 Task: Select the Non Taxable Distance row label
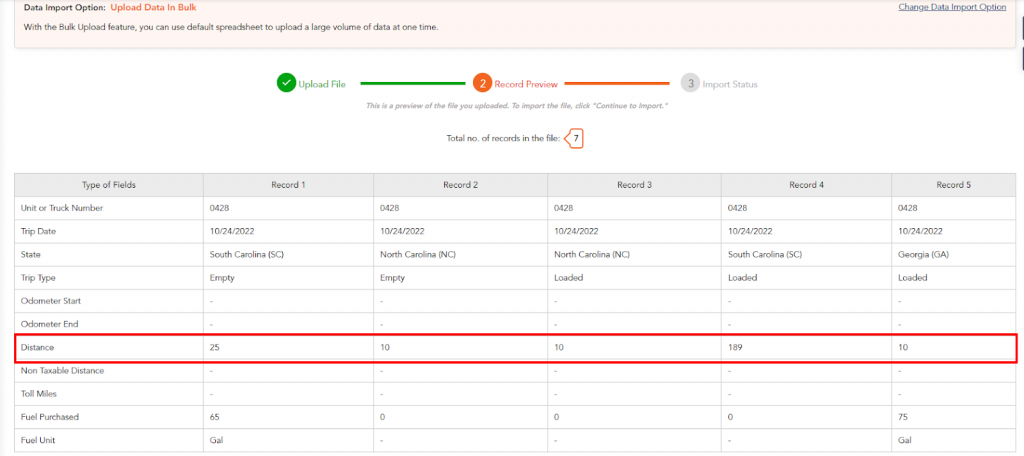(63, 370)
